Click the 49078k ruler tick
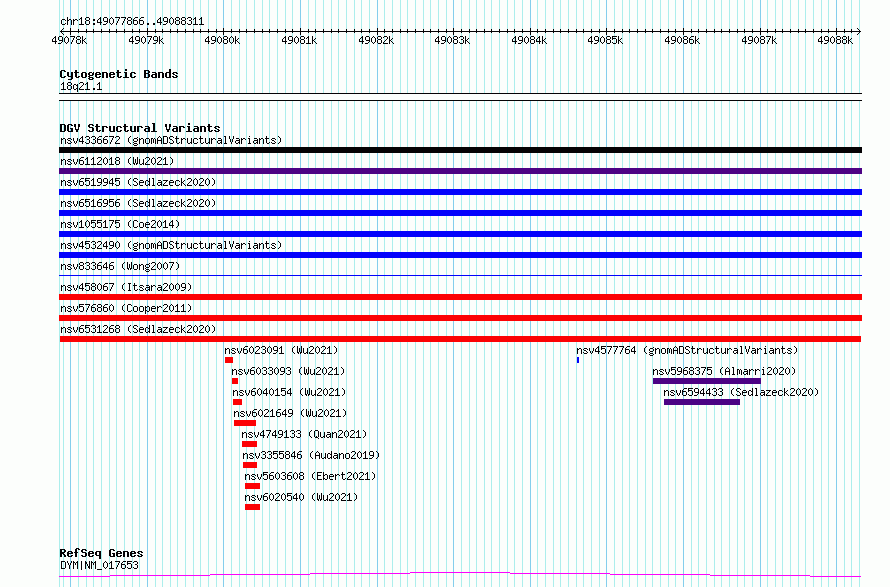This screenshot has width=890, height=587. [69, 40]
